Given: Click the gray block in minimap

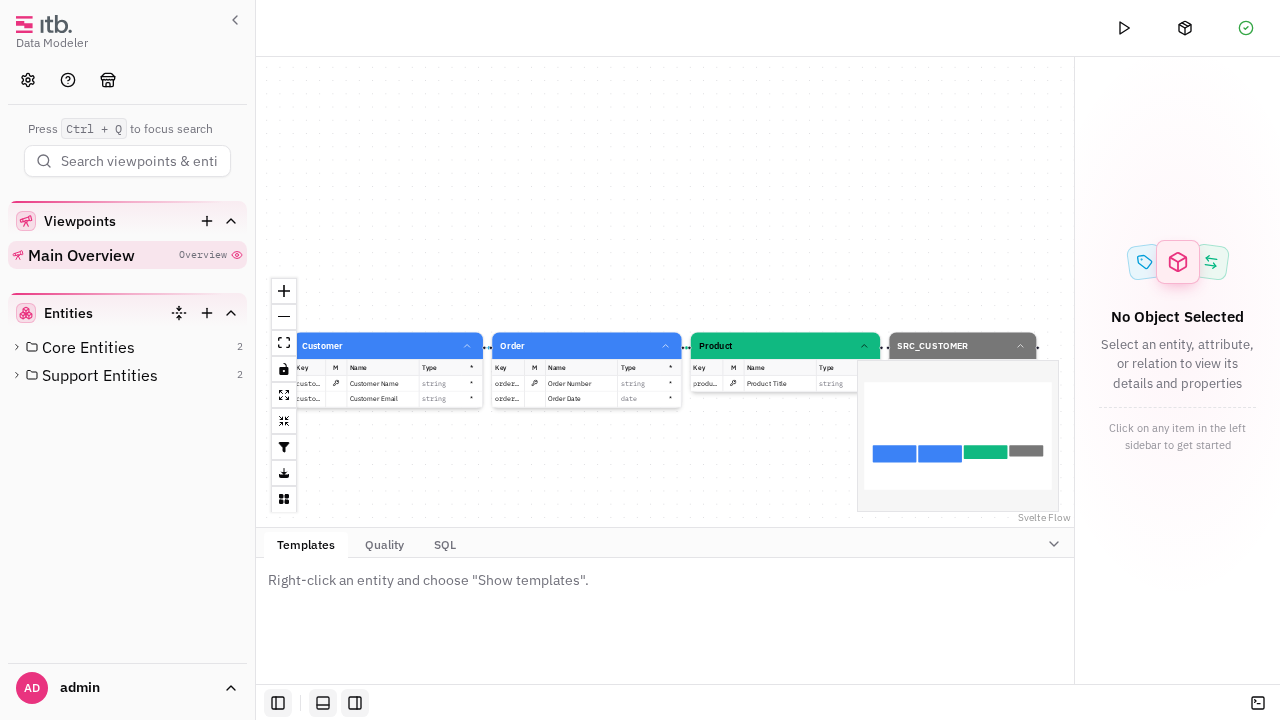Looking at the screenshot, I should (1026, 451).
